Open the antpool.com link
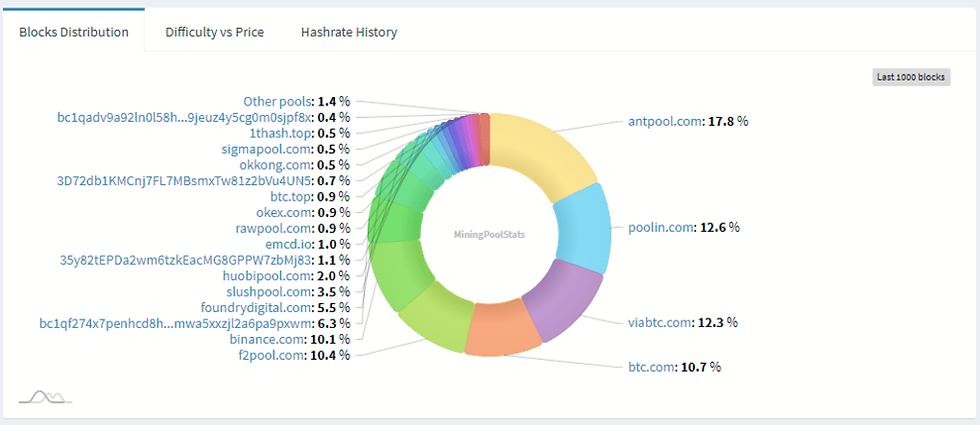 [666, 121]
